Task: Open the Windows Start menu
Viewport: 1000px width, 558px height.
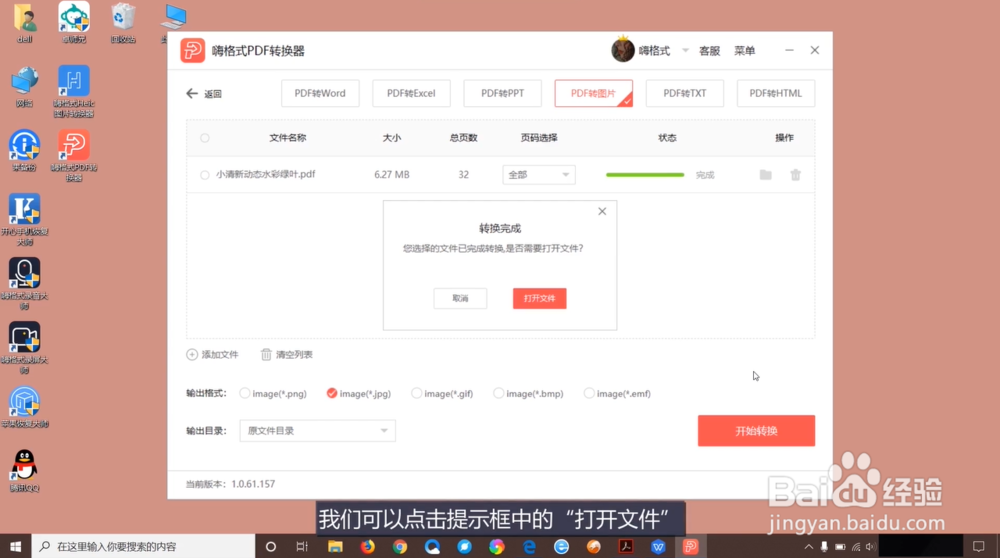Action: [x=15, y=547]
